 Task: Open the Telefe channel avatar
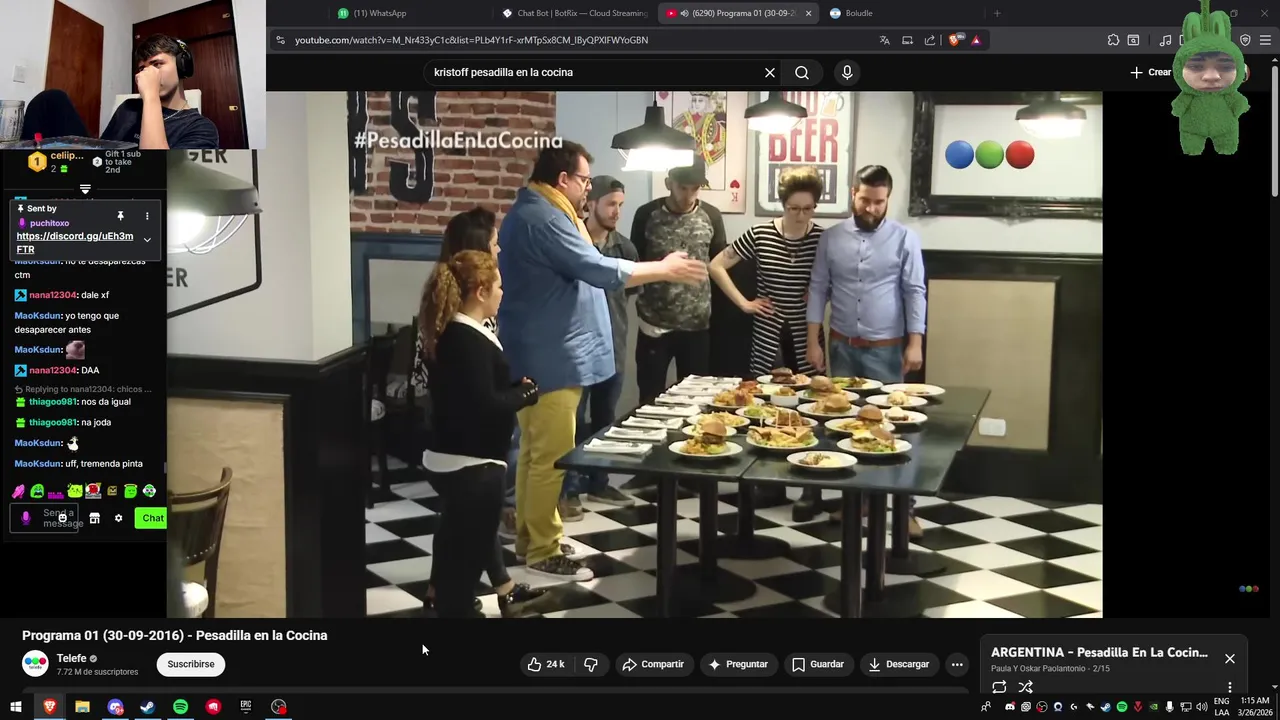35,664
